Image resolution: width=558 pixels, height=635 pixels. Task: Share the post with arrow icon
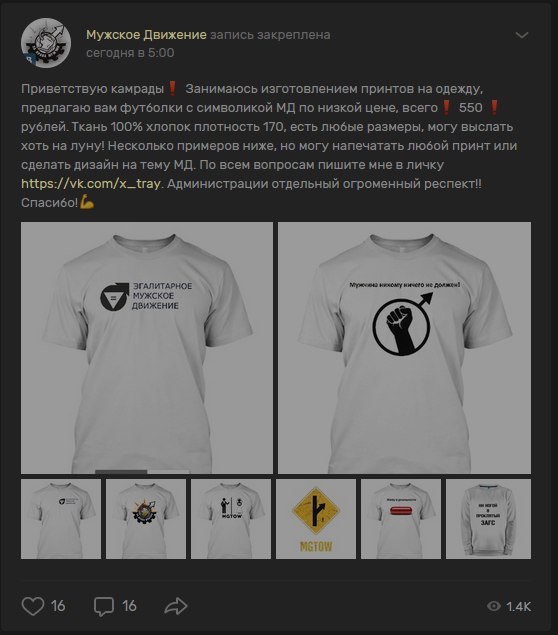(176, 606)
